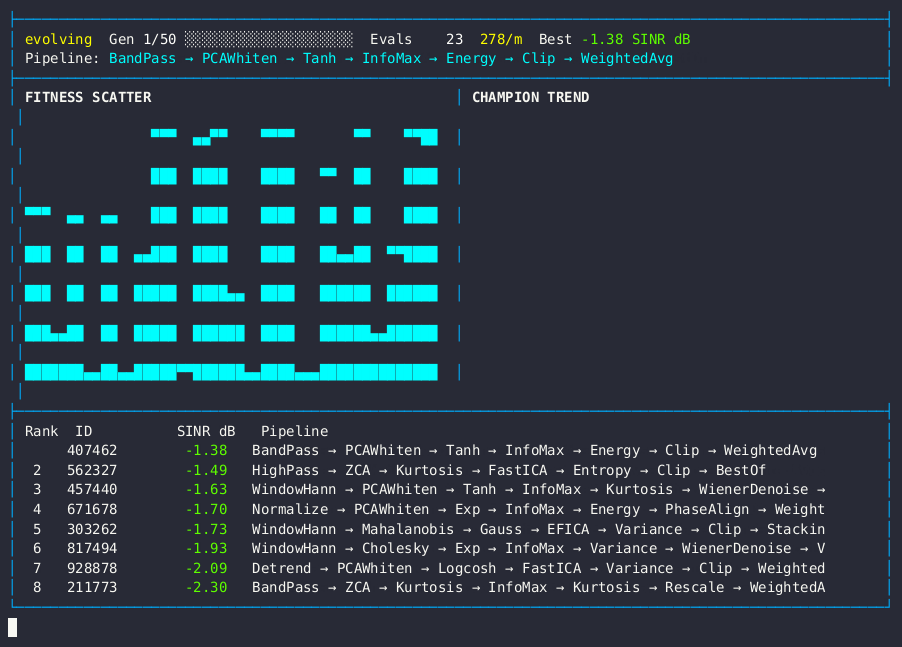902x647 pixels.
Task: Click the 'Rank' column header
Action: click(41, 431)
